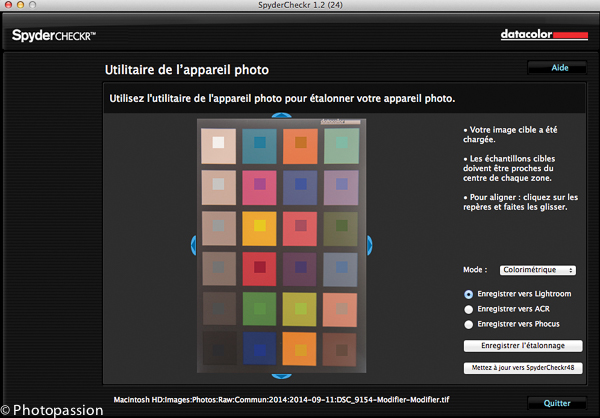Image resolution: width=600 pixels, height=418 pixels.
Task: Click the dark purple patch in the fourth row
Action: coord(300,269)
